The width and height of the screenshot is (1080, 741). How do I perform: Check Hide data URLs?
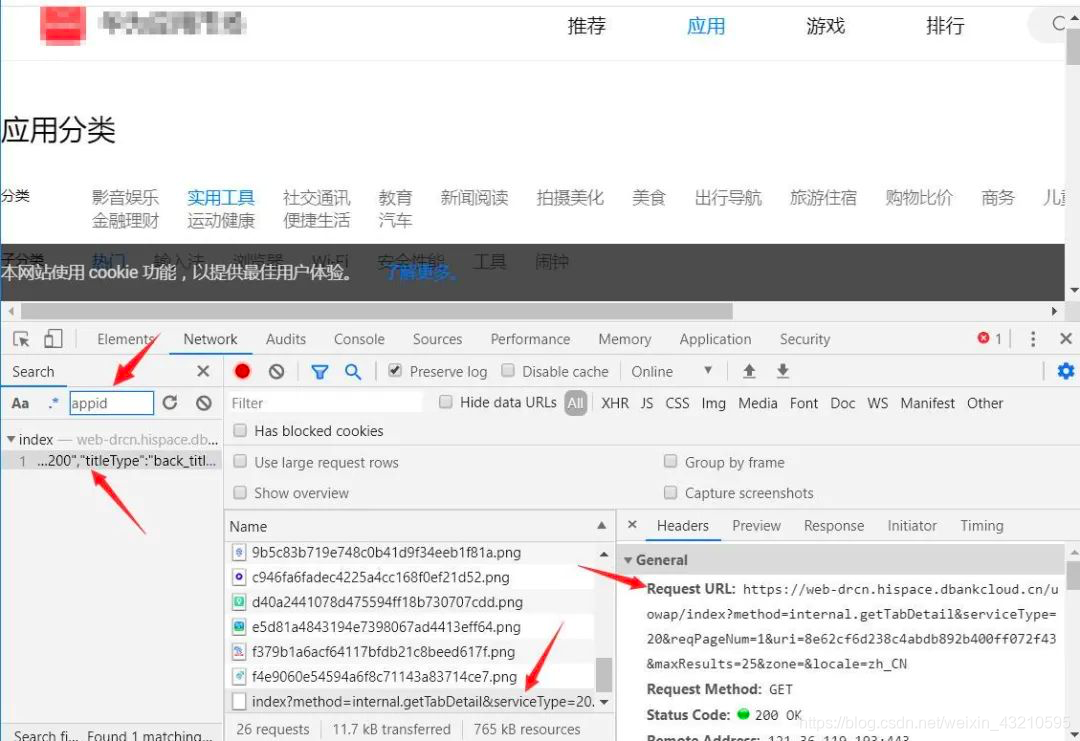pyautogui.click(x=446, y=402)
